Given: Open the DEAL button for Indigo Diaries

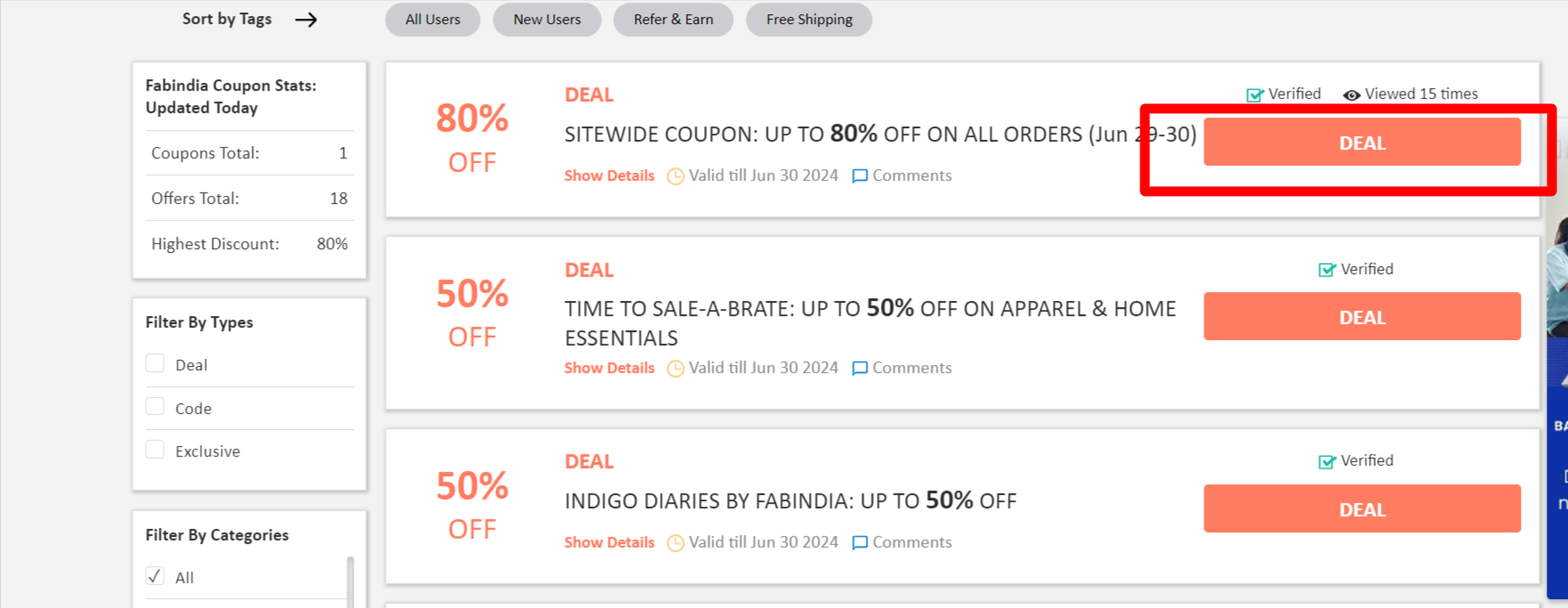Looking at the screenshot, I should (x=1361, y=509).
